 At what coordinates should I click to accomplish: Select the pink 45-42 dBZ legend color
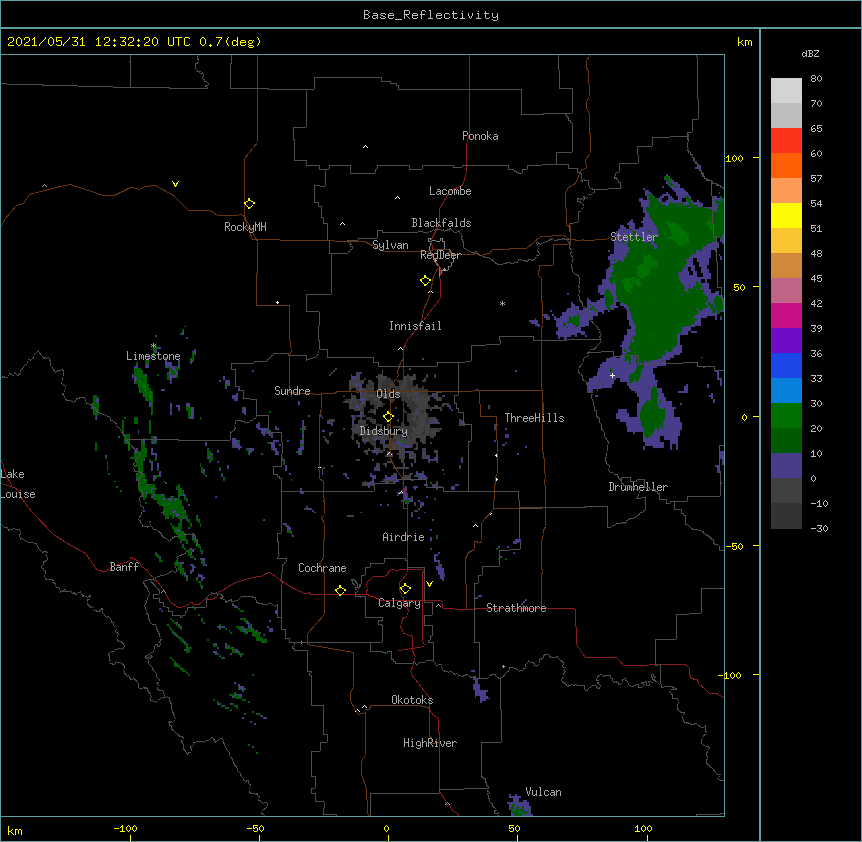click(786, 290)
